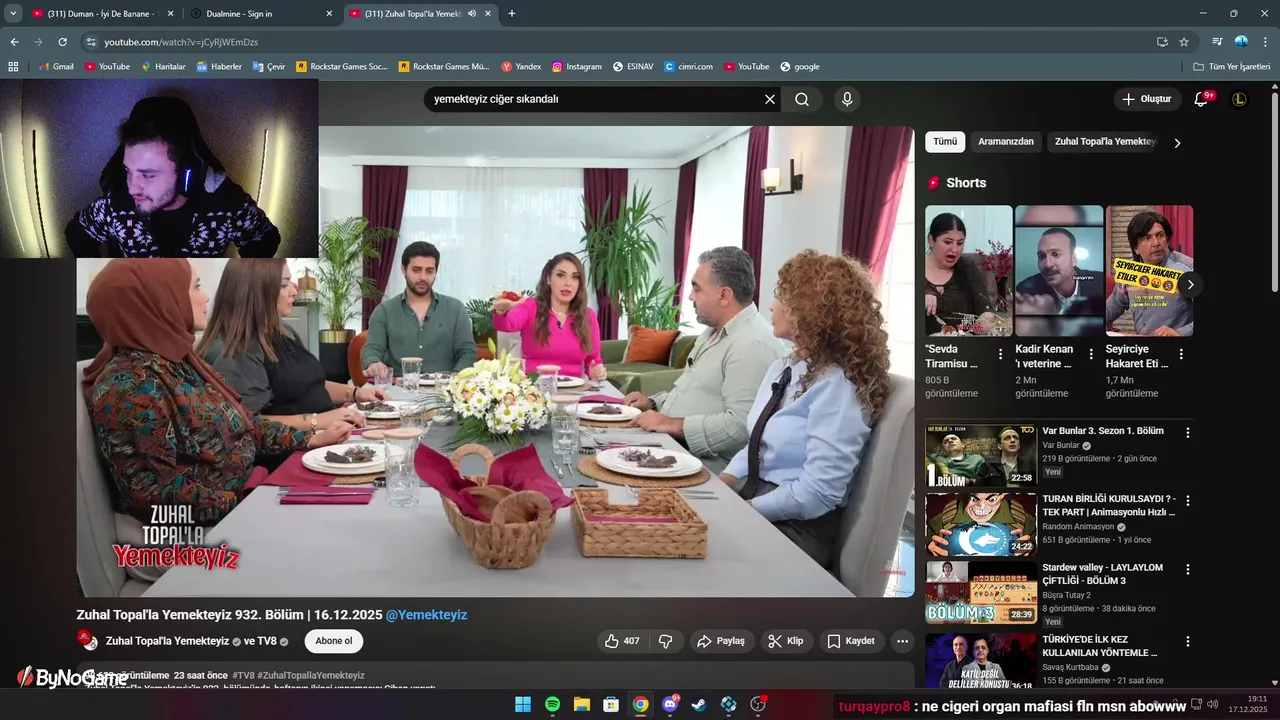Open Discord from the taskbar
1280x720 pixels.
670,704
